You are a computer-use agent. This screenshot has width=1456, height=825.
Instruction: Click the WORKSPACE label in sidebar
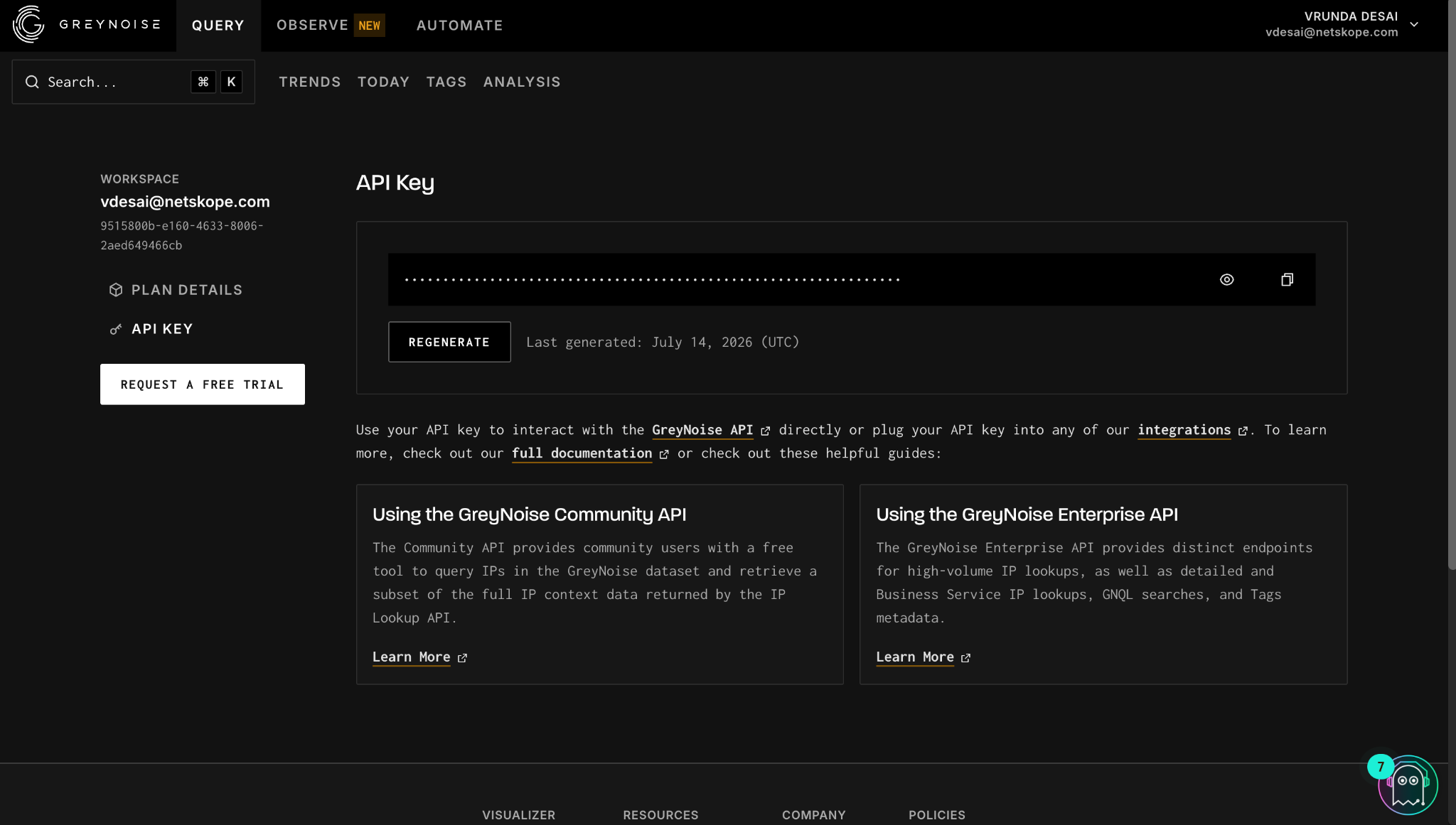(140, 179)
